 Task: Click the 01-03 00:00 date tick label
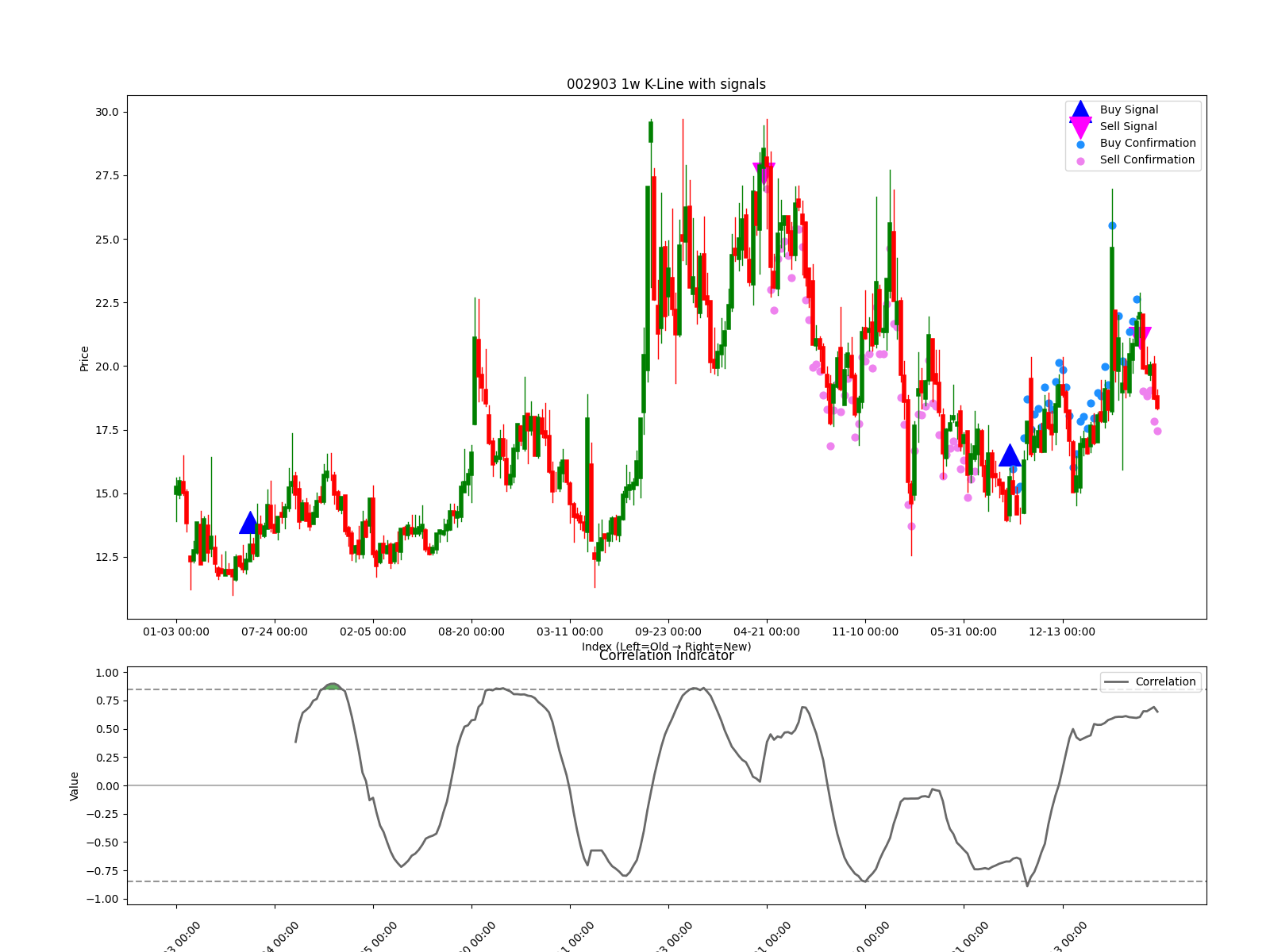176,631
